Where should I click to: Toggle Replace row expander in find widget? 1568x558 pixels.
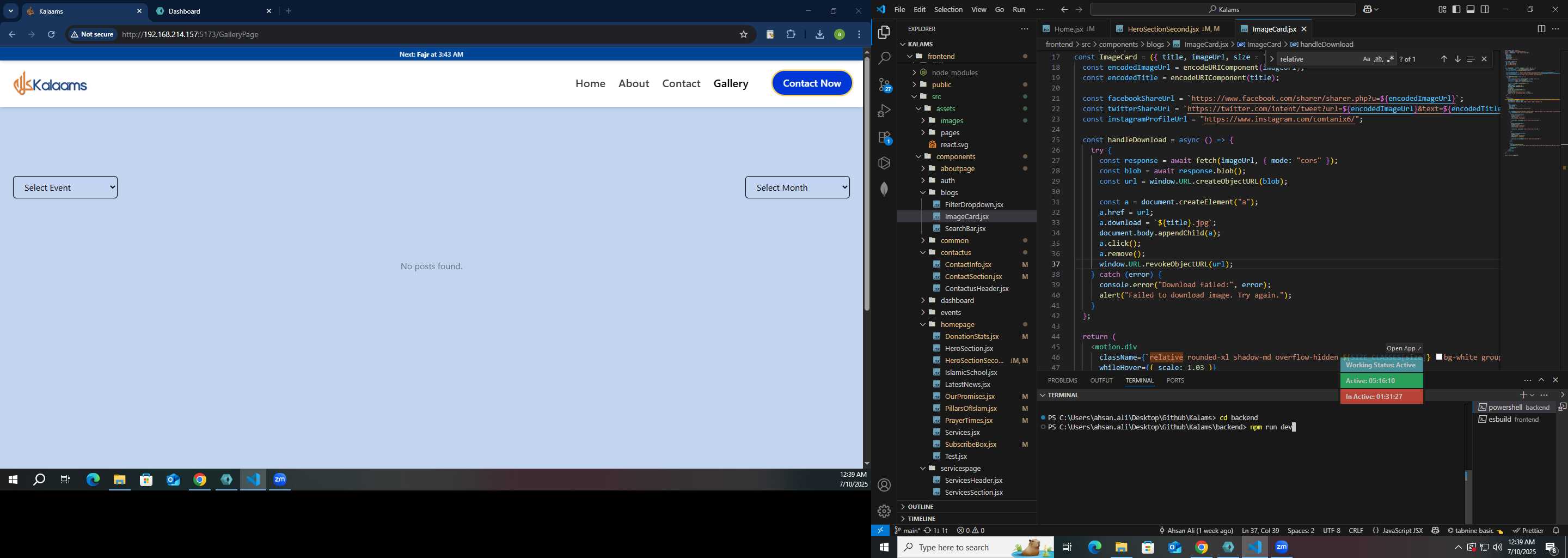pyautogui.click(x=1272, y=59)
